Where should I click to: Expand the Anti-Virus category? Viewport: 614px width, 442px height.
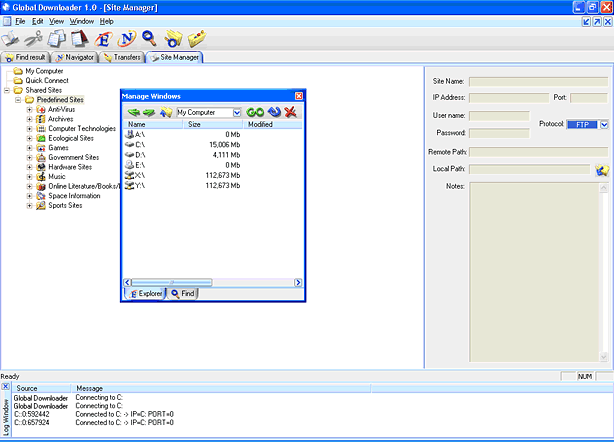point(29,109)
